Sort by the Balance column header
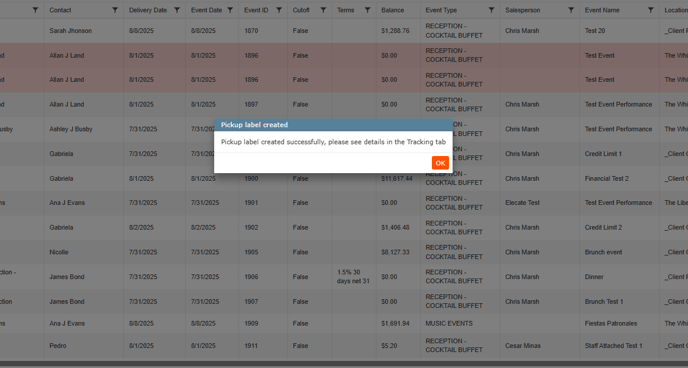 tap(393, 10)
